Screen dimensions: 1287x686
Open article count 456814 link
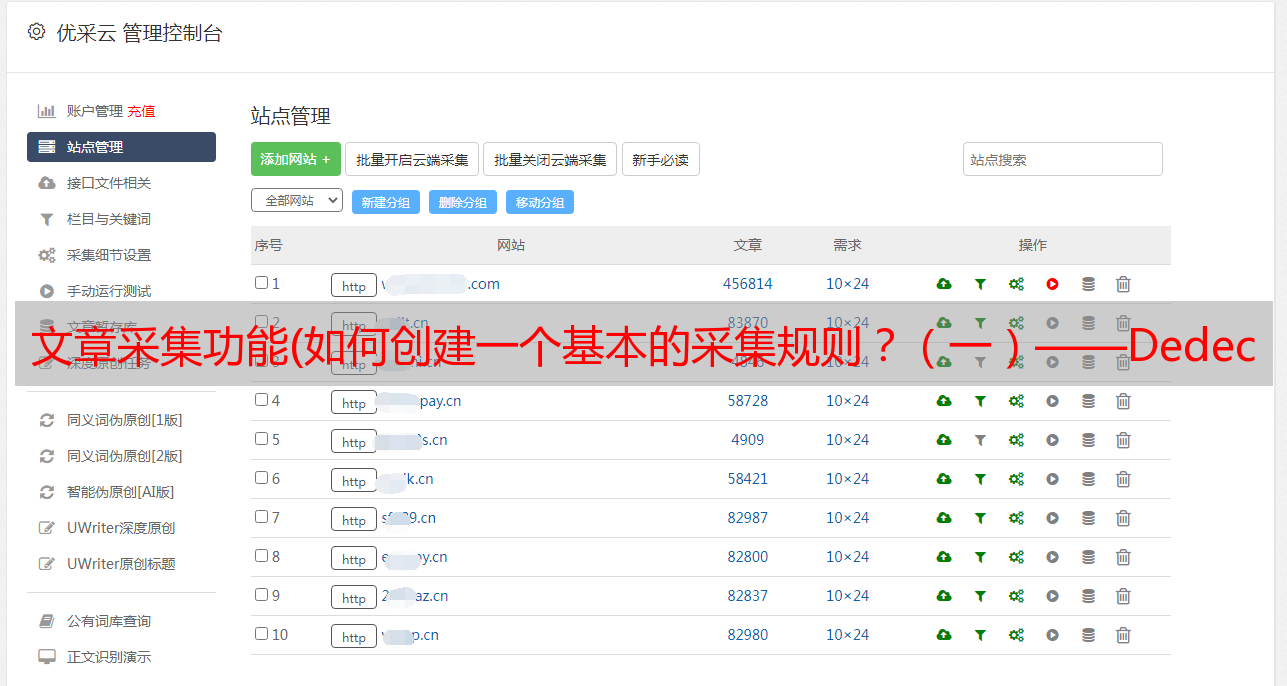pyautogui.click(x=748, y=284)
